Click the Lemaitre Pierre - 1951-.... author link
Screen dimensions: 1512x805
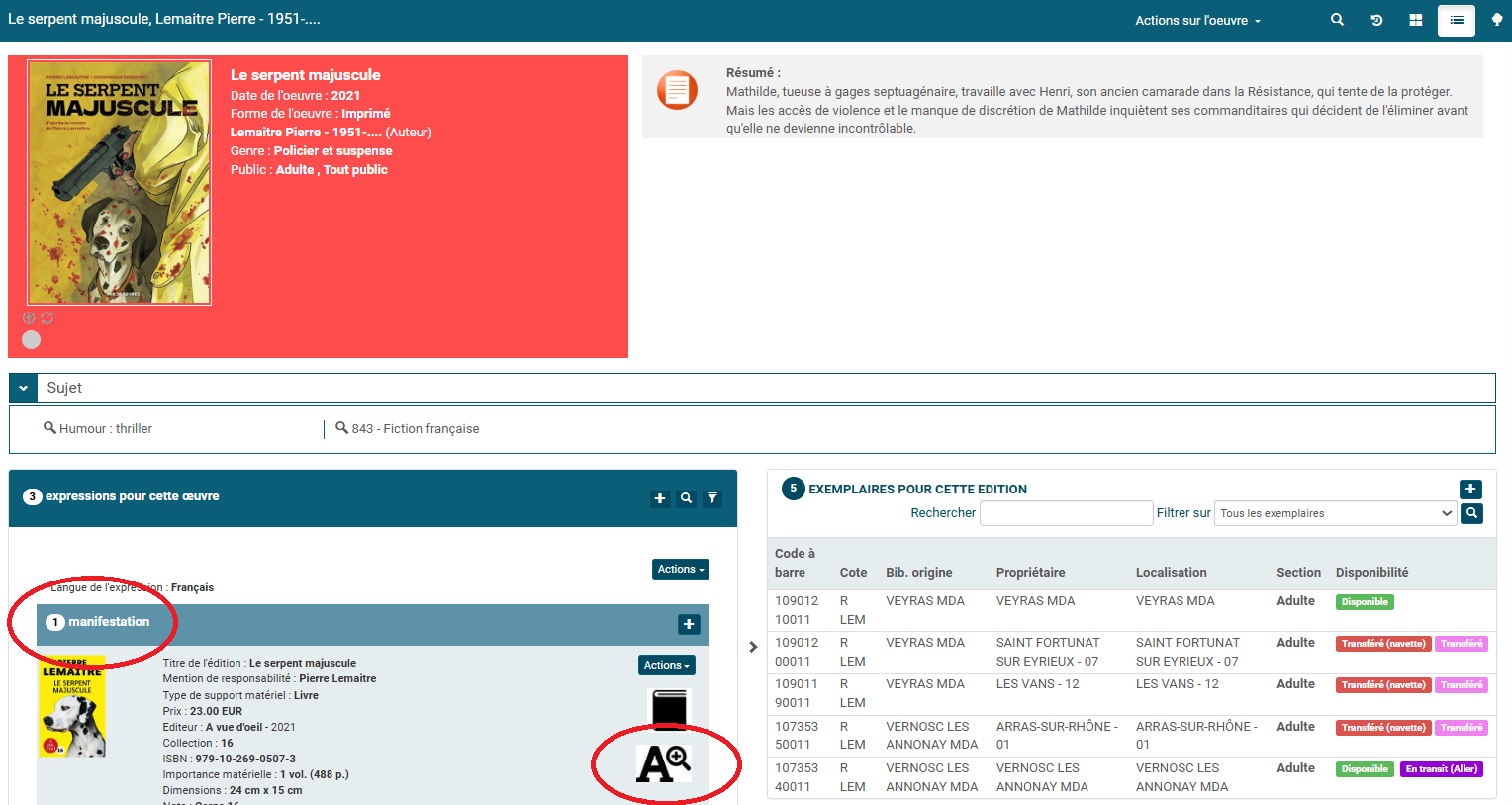(306, 133)
